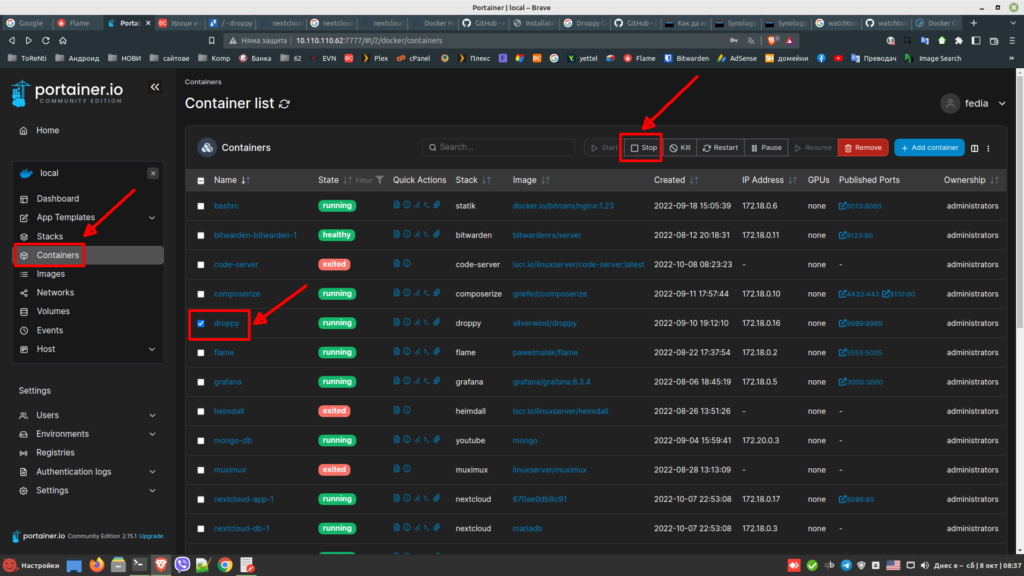Click the Pause button
1024x576 pixels.
[766, 148]
